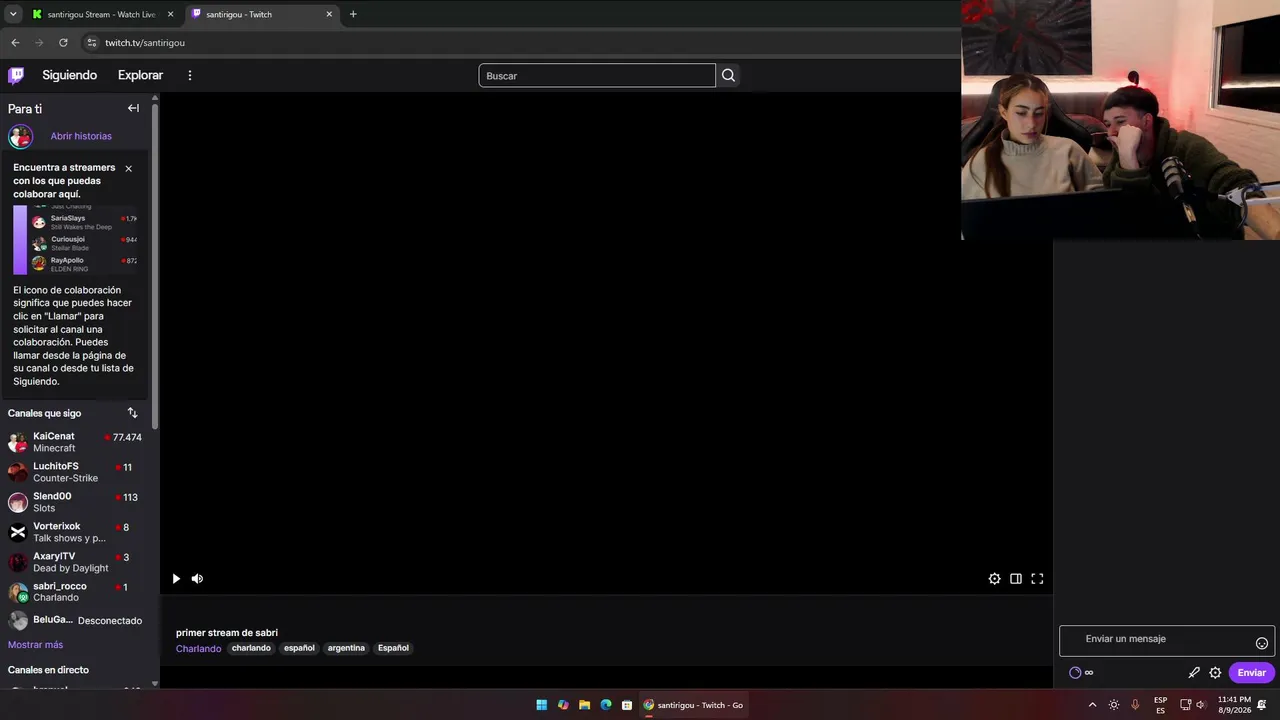The height and width of the screenshot is (720, 1280).
Task: Go back in browser history
Action: (15, 43)
